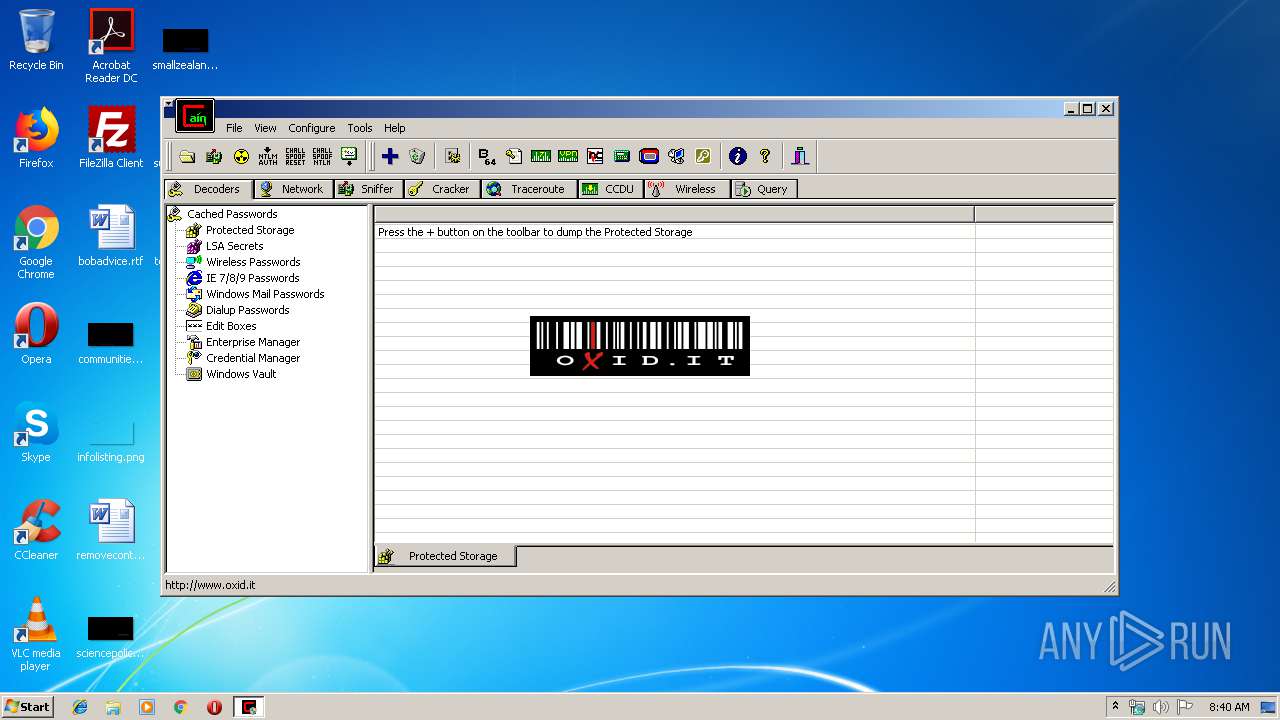Viewport: 1280px width, 720px height.
Task: Open the File menu
Action: (x=234, y=128)
